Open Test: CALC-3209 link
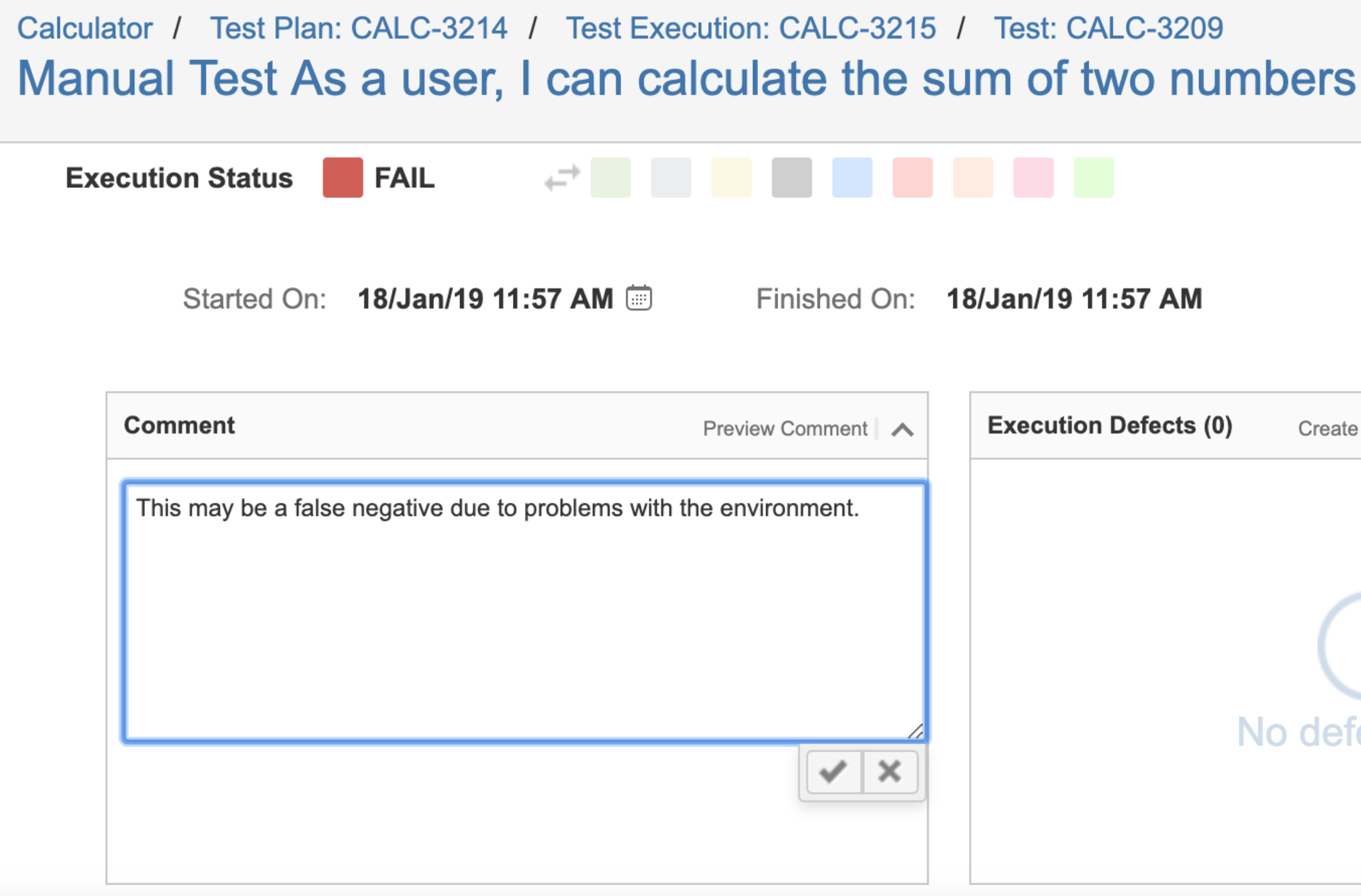 [1108, 28]
